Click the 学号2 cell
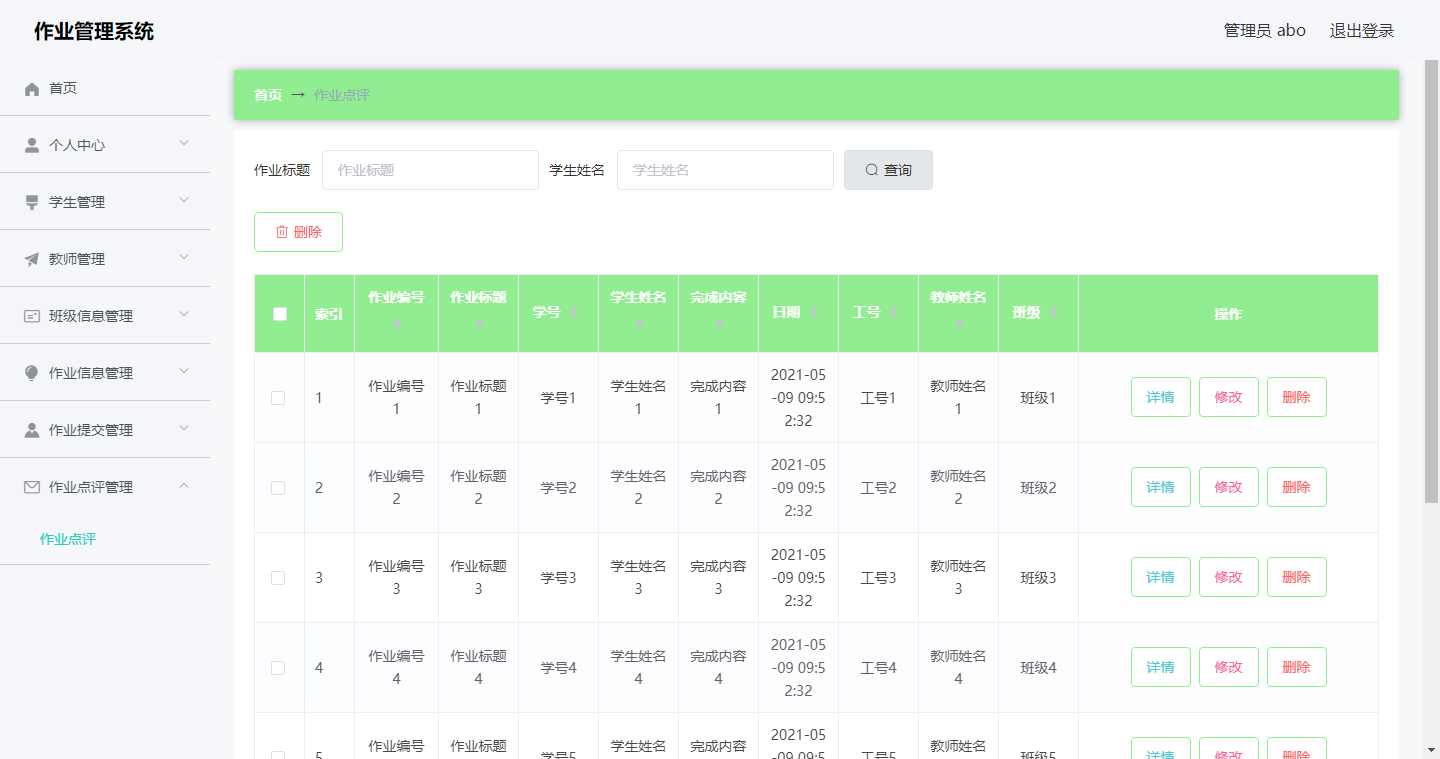This screenshot has height=759, width=1440. coord(558,488)
